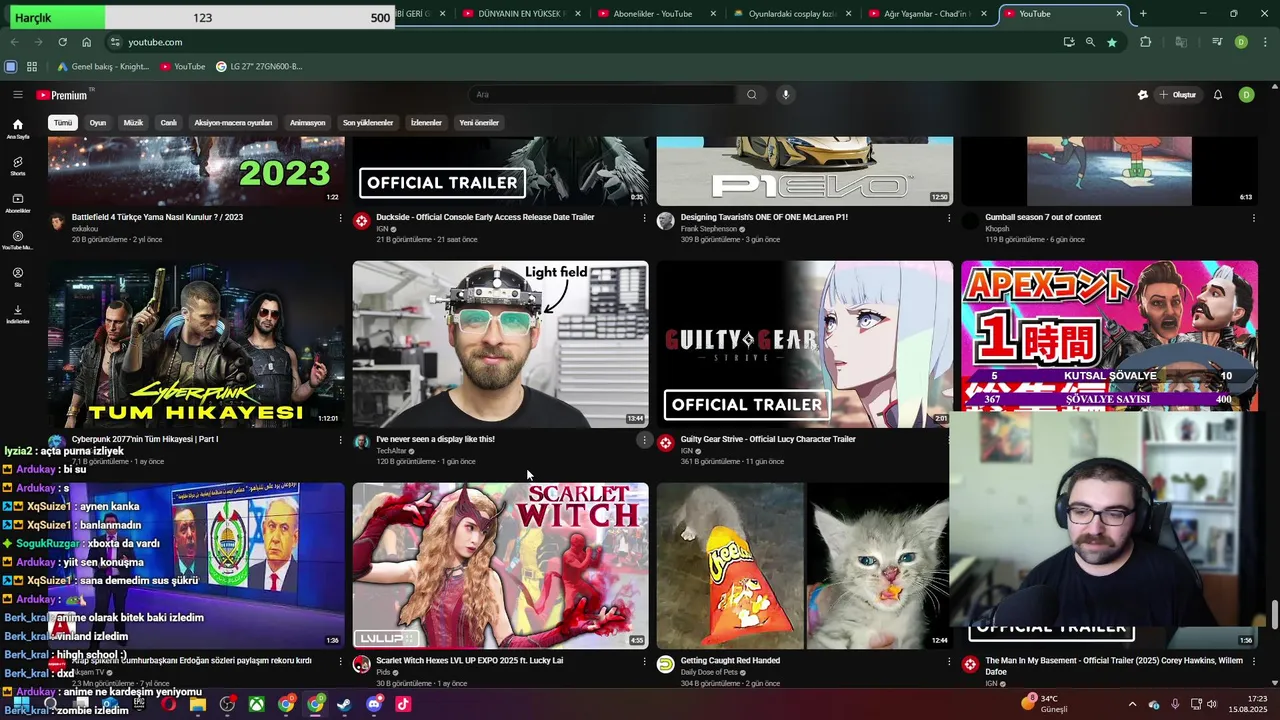This screenshot has height=720, width=1280.
Task: Open the zoom magnifier in address bar
Action: [1090, 42]
